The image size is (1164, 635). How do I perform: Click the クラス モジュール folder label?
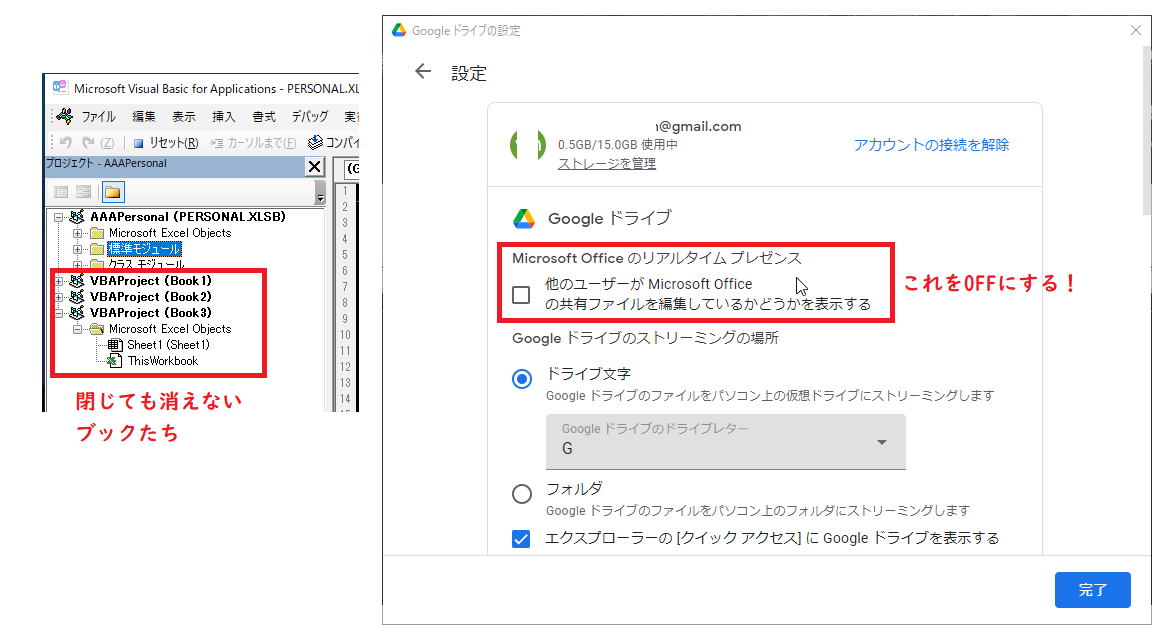pyautogui.click(x=146, y=264)
